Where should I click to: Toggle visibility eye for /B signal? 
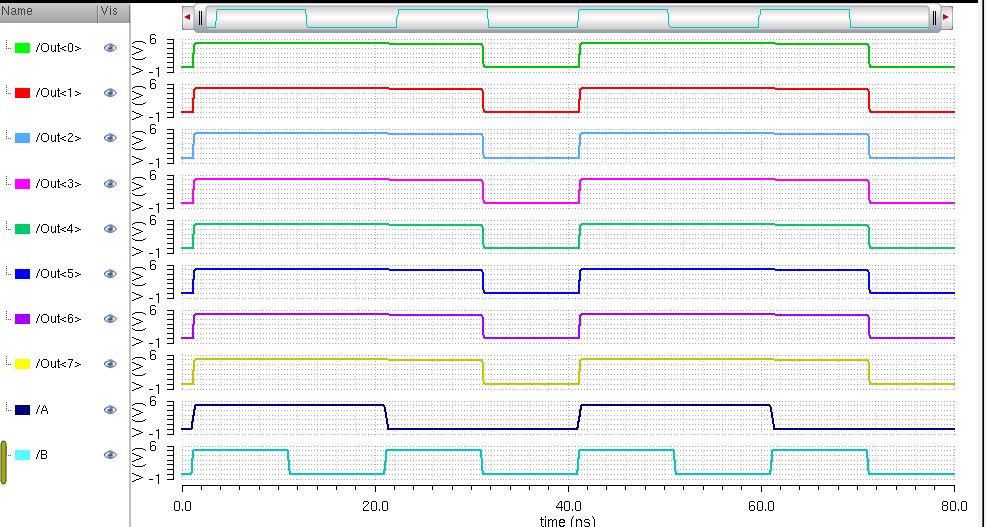[x=111, y=455]
